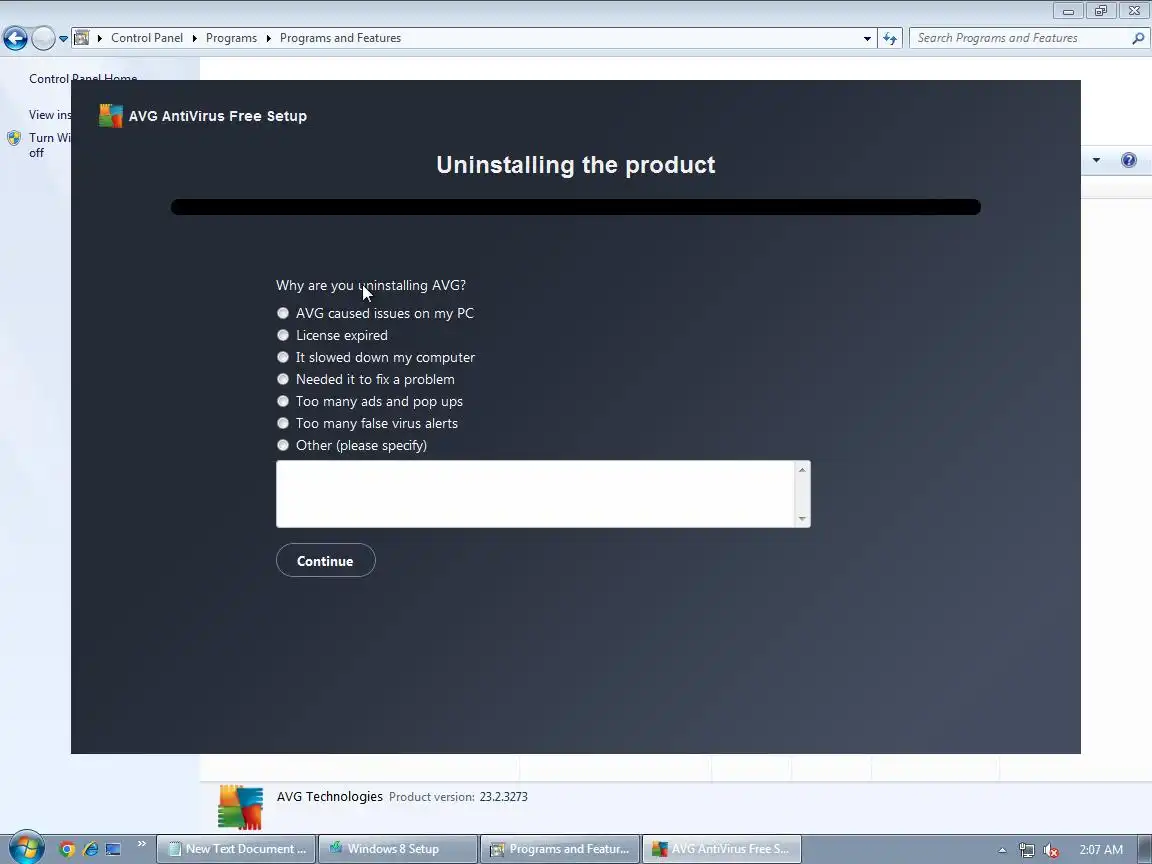Click 'Programs and Features' breadcrumb
Viewport: 1152px width, 864px height.
coord(340,37)
